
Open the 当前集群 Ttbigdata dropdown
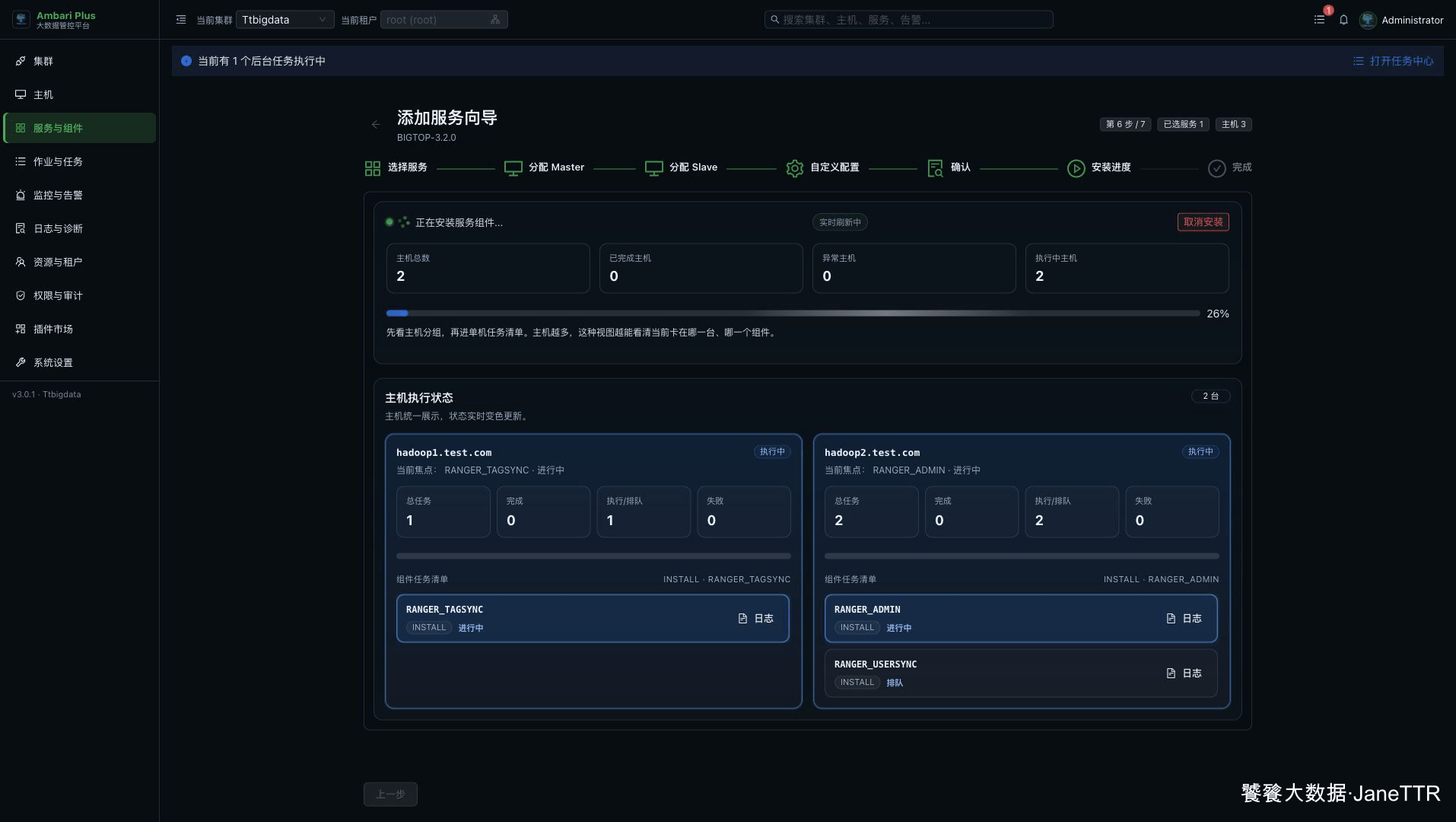click(x=285, y=20)
